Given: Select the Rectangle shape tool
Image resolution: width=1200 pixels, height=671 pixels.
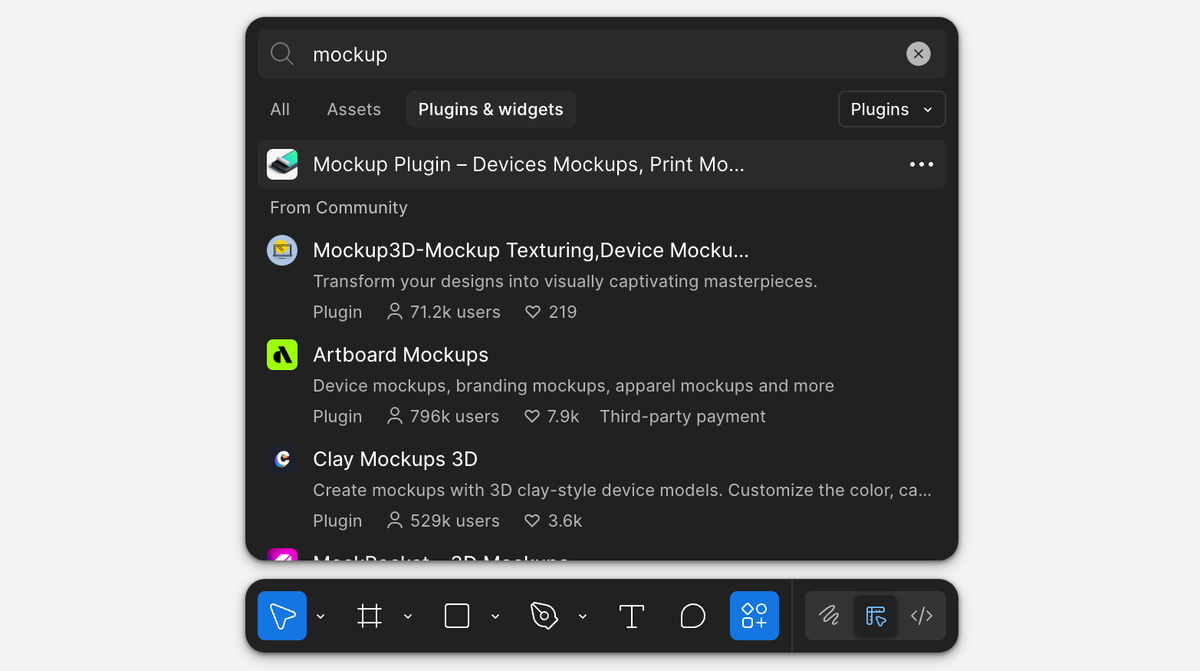Looking at the screenshot, I should pyautogui.click(x=457, y=616).
